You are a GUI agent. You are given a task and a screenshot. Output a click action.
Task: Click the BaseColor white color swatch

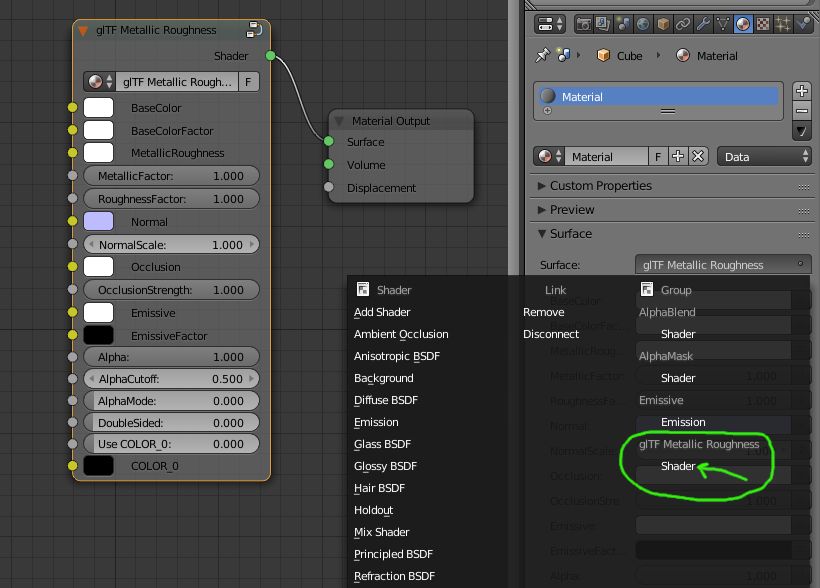(98, 108)
